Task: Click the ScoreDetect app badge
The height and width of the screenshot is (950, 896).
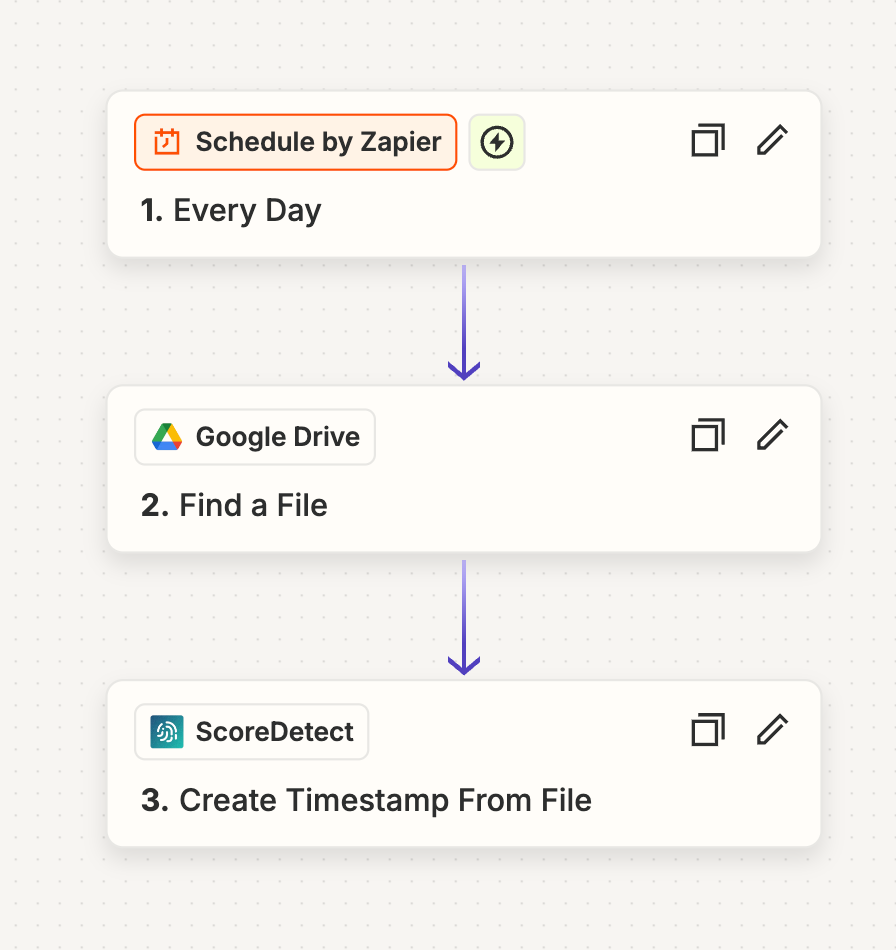Action: [x=251, y=732]
